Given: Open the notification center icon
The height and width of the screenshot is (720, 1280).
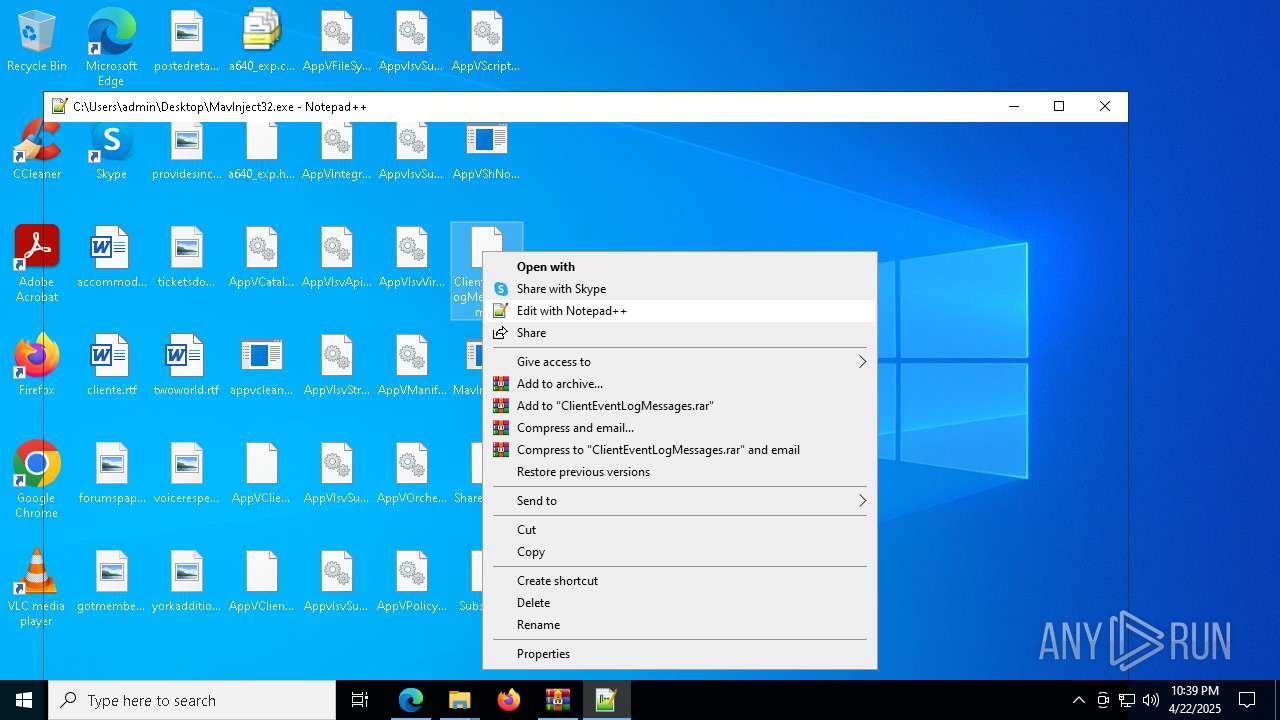Looking at the screenshot, I should click(1247, 700).
